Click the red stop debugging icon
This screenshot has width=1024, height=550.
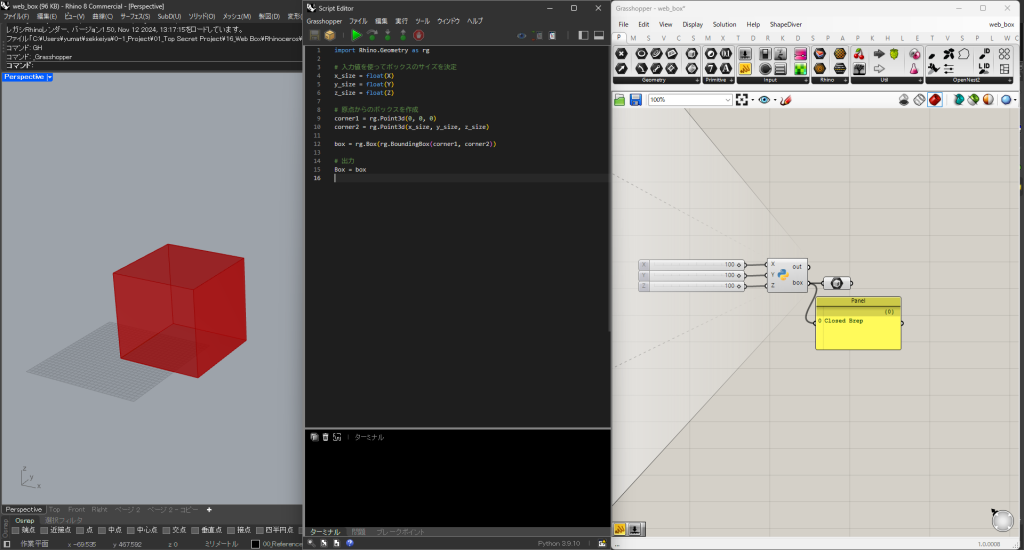(x=418, y=35)
